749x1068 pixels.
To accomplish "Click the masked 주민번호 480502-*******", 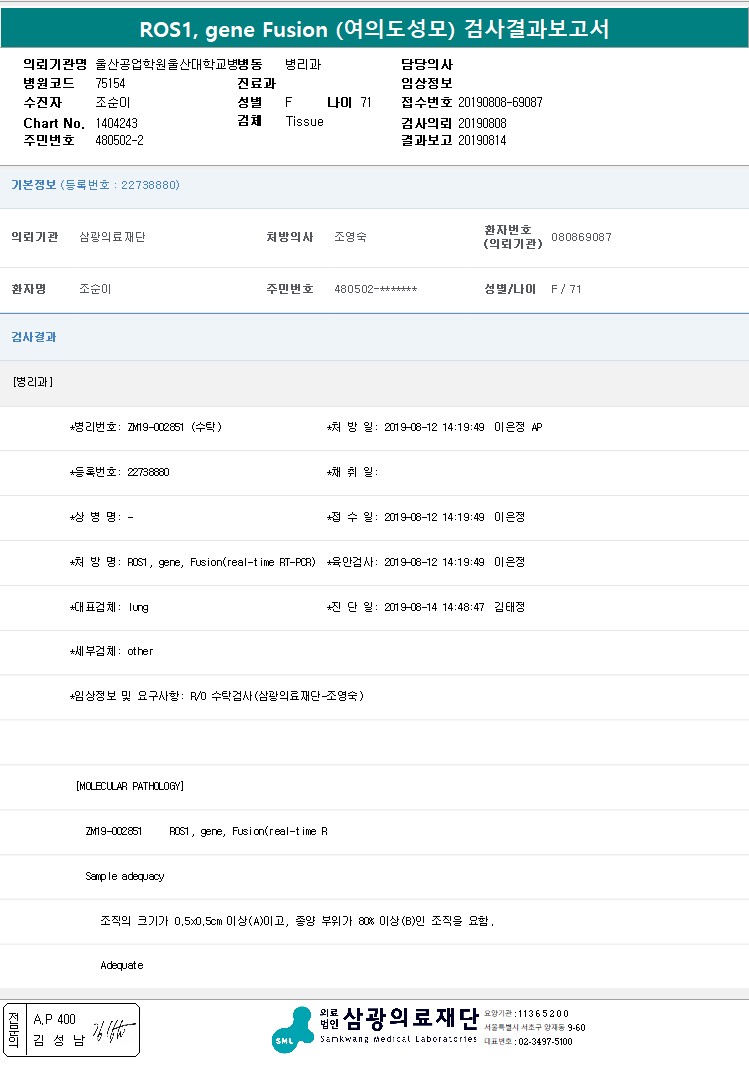I will [x=375, y=289].
